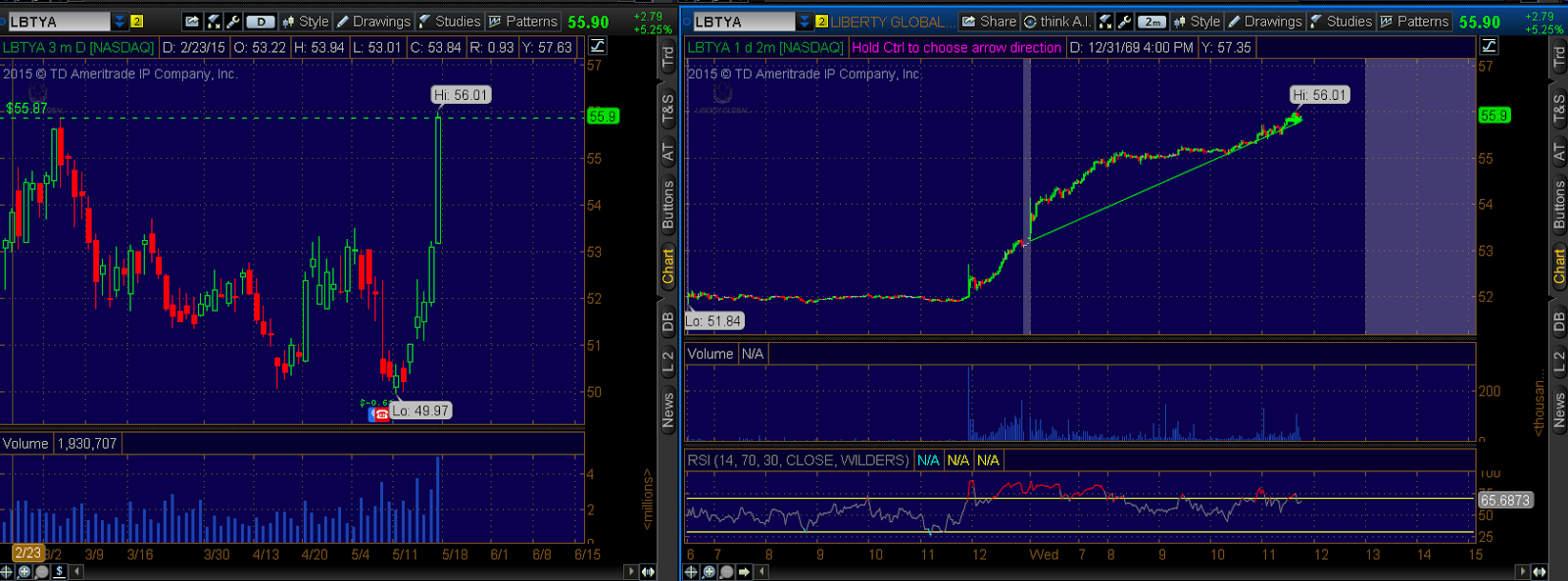The image size is (1568, 581).
Task: Click zoom out icon below right chart
Action: [x=726, y=571]
